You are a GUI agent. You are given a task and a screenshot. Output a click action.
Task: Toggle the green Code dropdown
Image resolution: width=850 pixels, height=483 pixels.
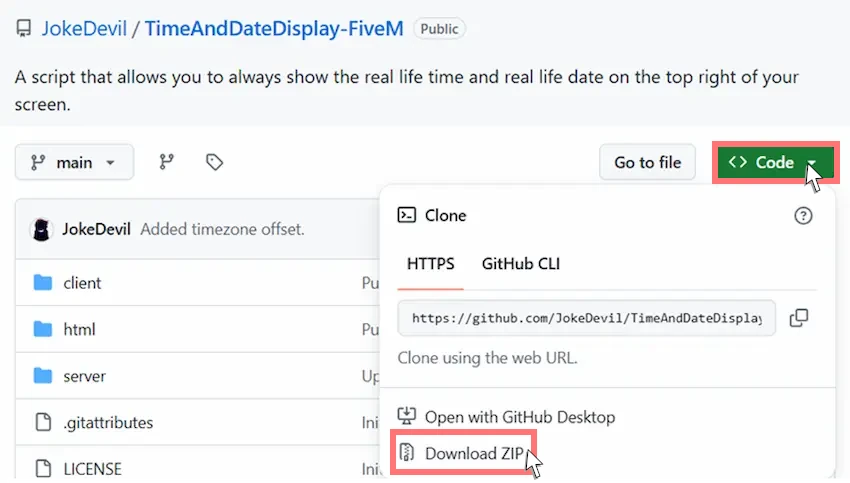tap(775, 162)
